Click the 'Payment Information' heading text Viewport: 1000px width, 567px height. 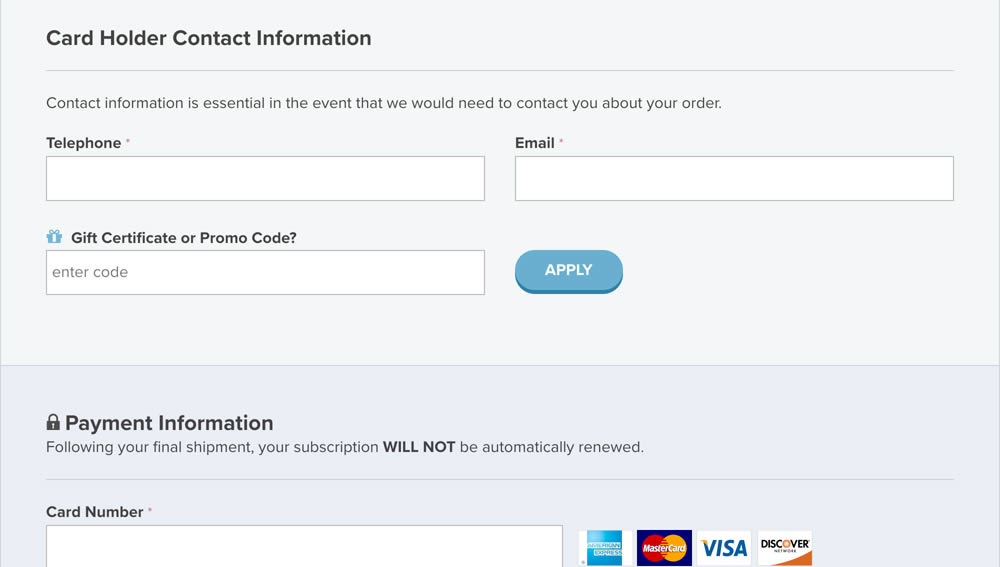pyautogui.click(x=169, y=423)
